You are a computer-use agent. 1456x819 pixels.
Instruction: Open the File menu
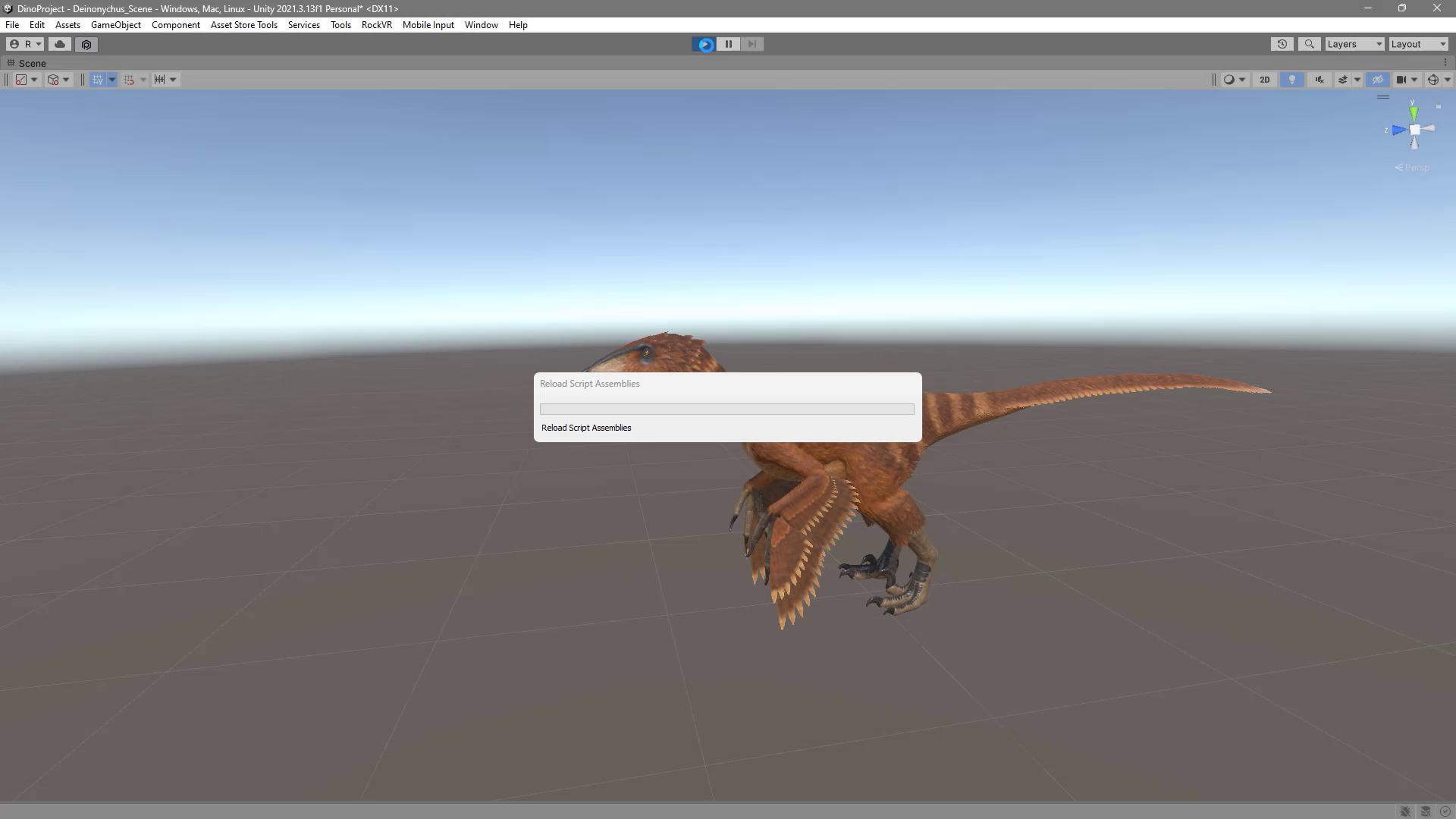point(12,24)
